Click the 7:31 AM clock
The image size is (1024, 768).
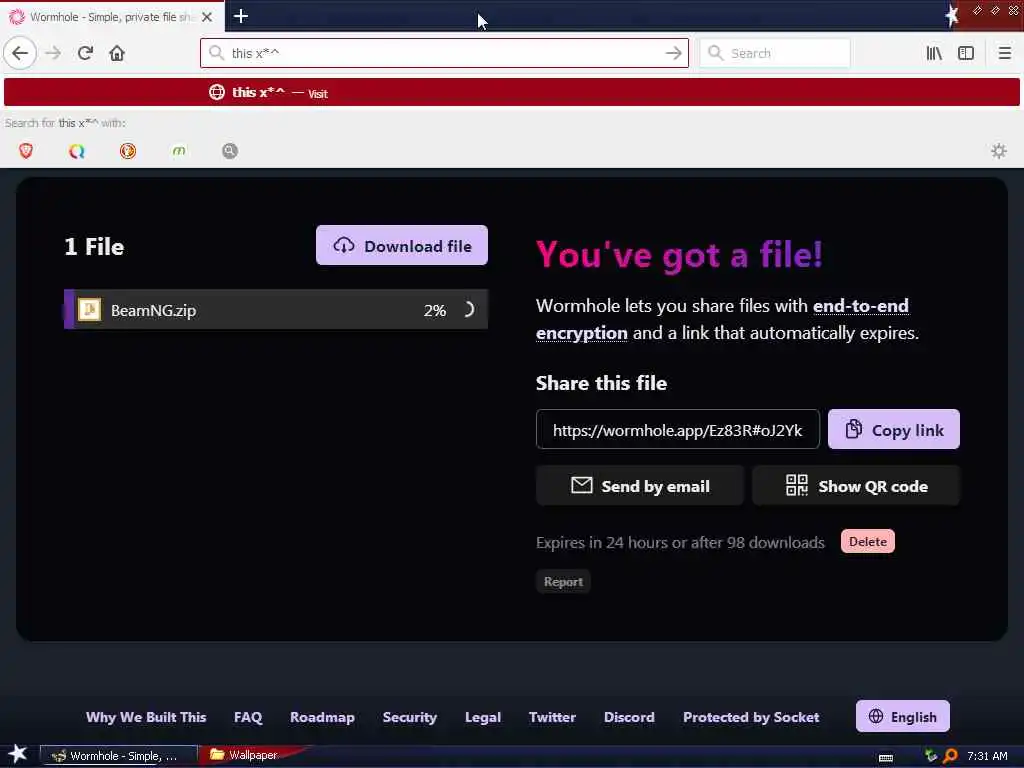[x=987, y=756]
